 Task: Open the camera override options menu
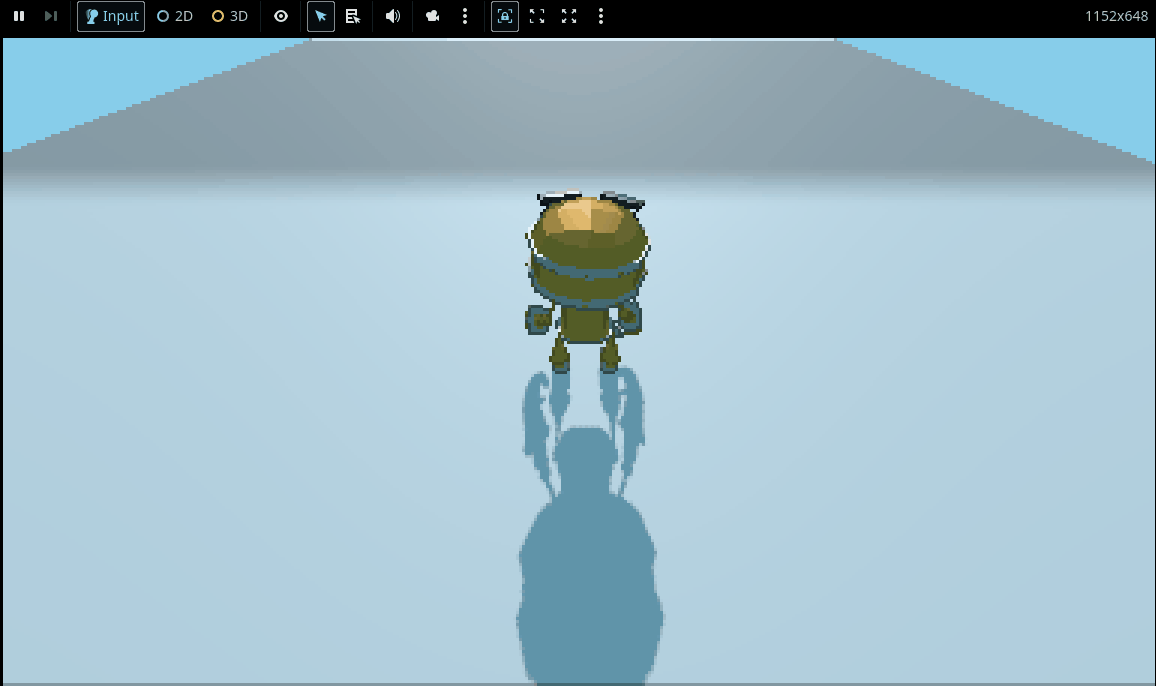[464, 16]
